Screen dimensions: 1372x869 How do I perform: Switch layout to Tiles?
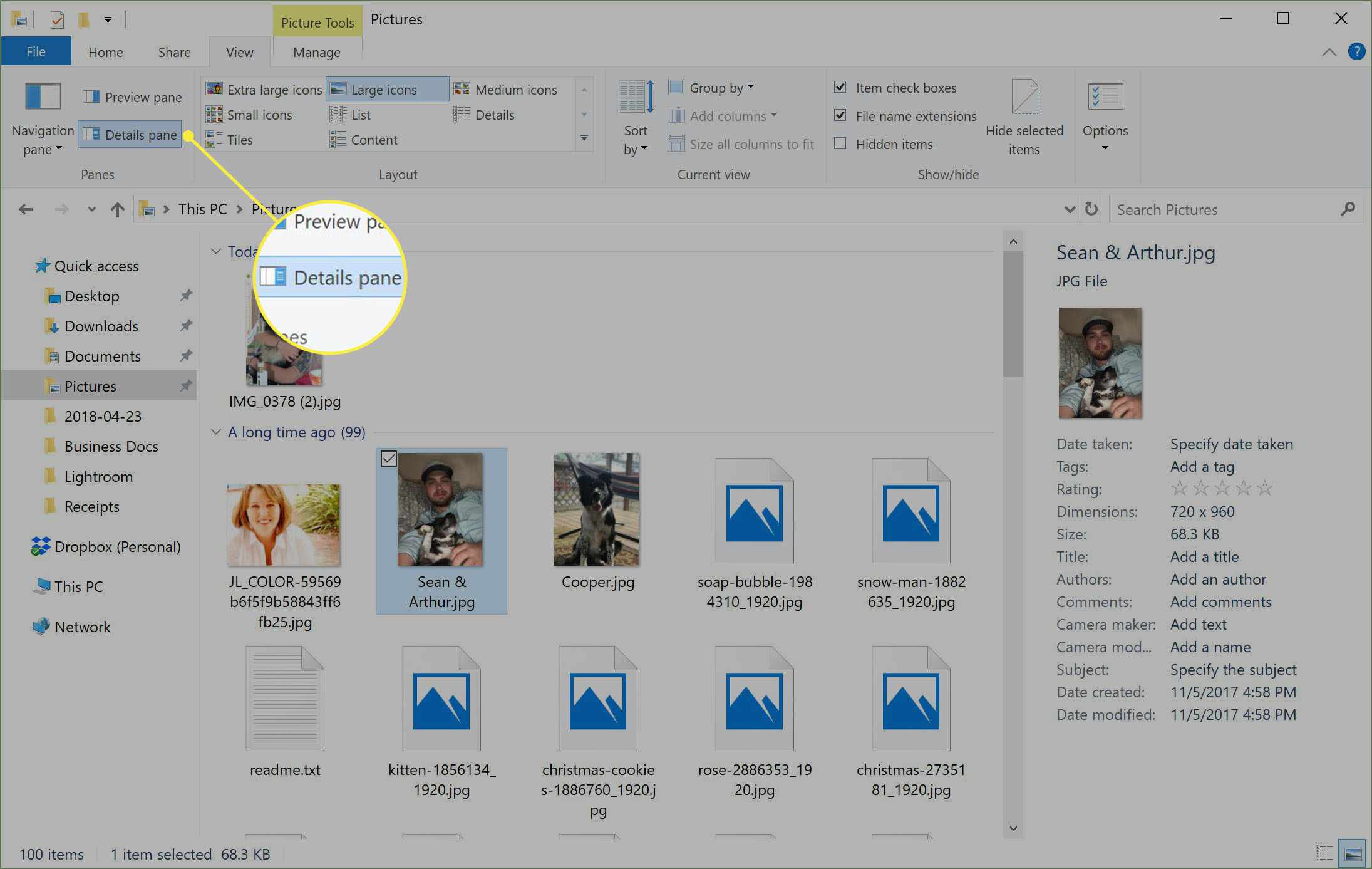pyautogui.click(x=229, y=140)
